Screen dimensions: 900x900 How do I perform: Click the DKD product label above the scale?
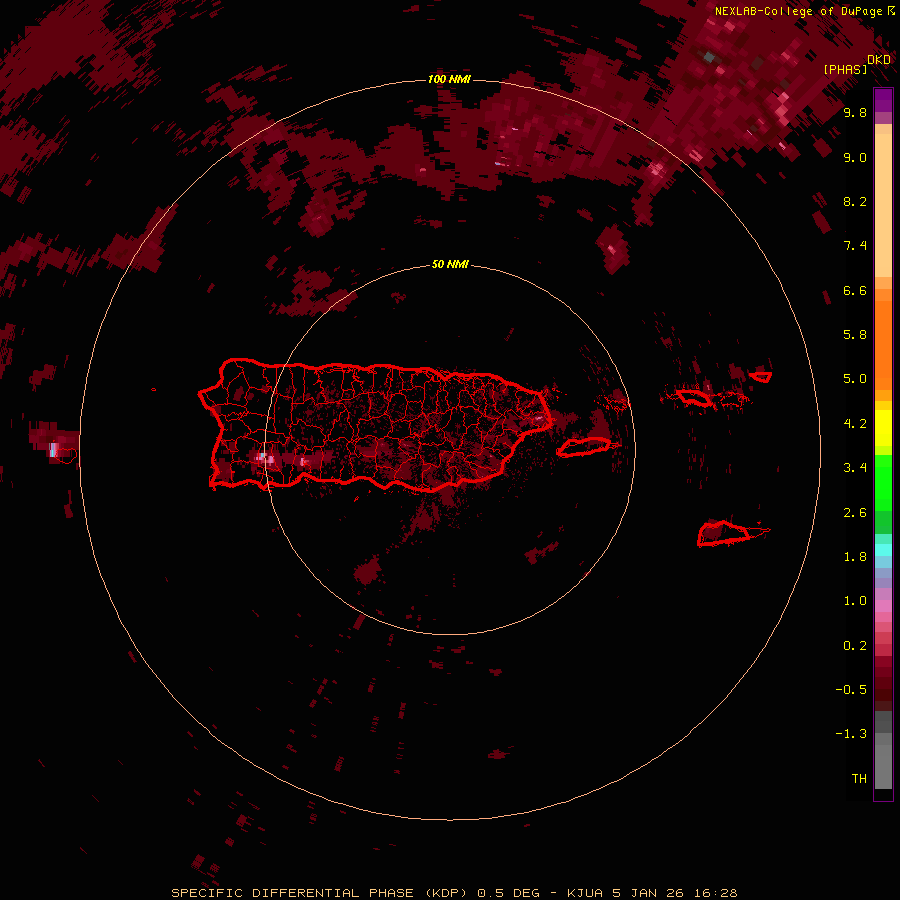(879, 60)
